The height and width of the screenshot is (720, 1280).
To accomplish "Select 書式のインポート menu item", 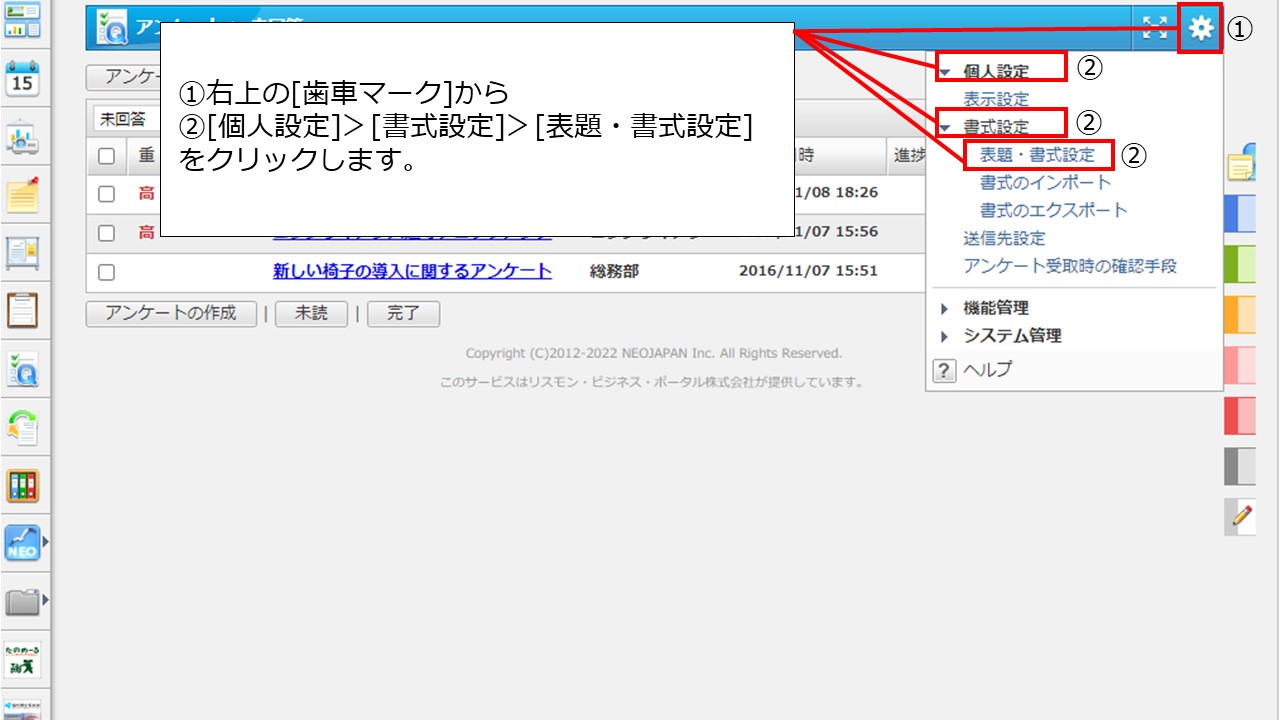I will [x=1046, y=183].
